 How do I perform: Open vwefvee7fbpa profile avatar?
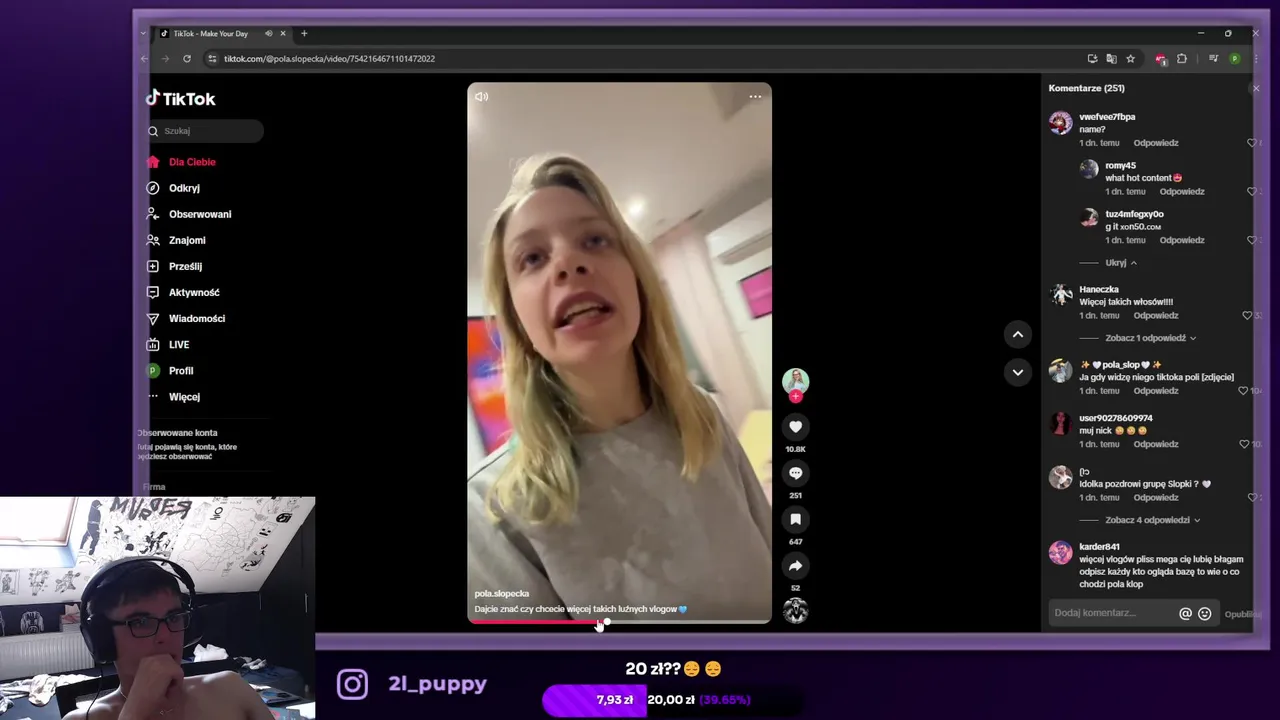tap(1060, 123)
